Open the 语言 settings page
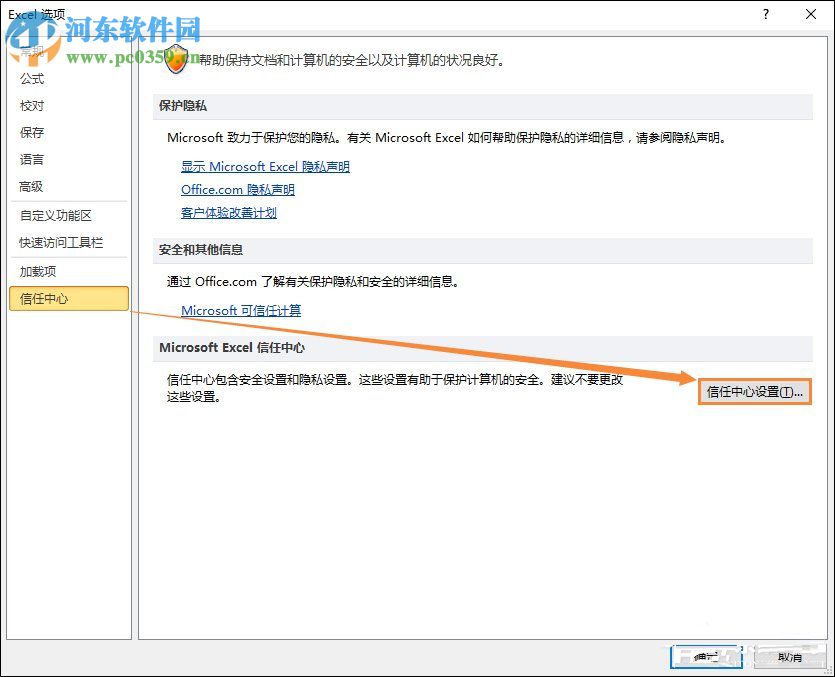The height and width of the screenshot is (677, 835). [x=31, y=160]
